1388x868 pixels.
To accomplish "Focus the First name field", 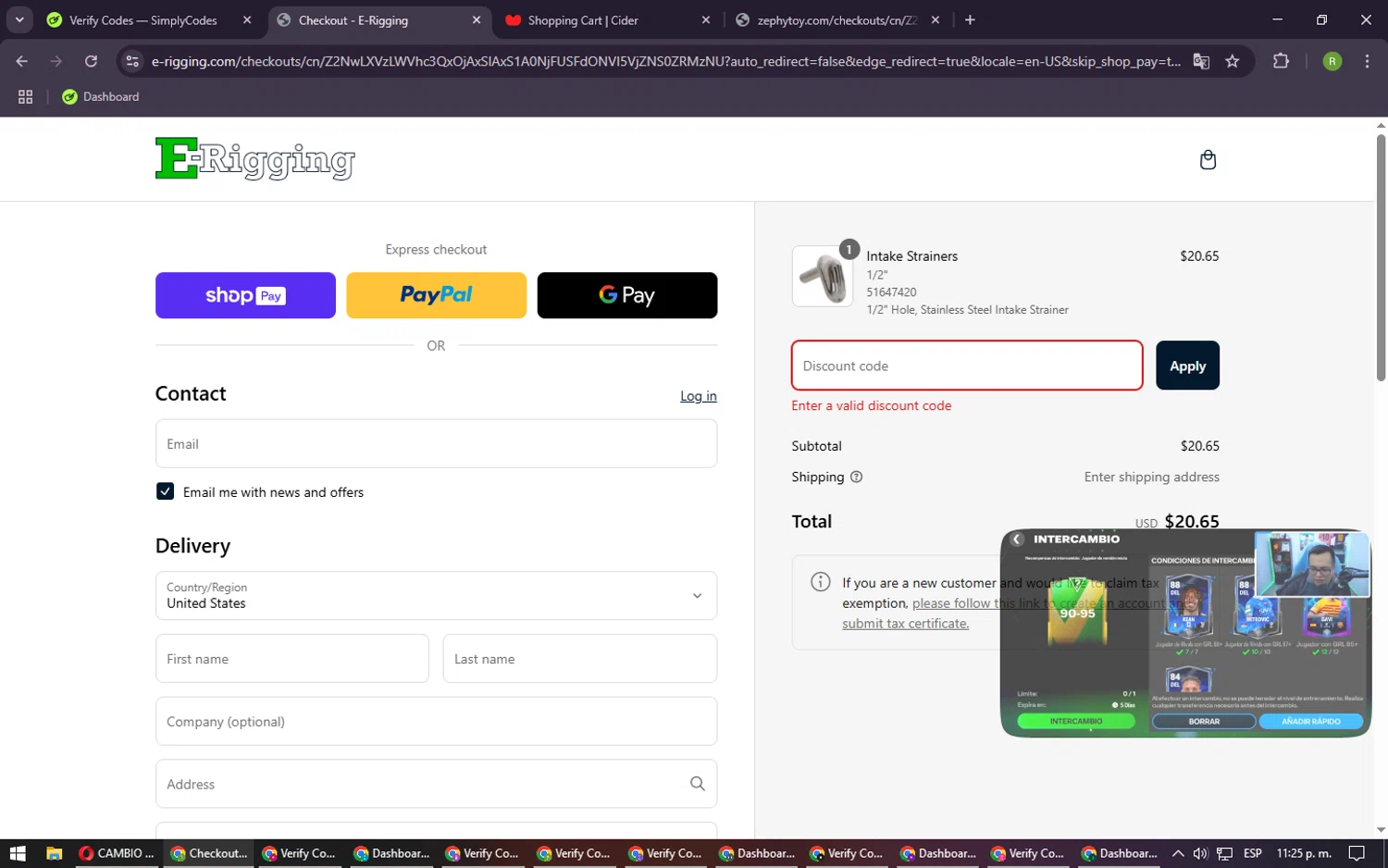I will [x=292, y=659].
